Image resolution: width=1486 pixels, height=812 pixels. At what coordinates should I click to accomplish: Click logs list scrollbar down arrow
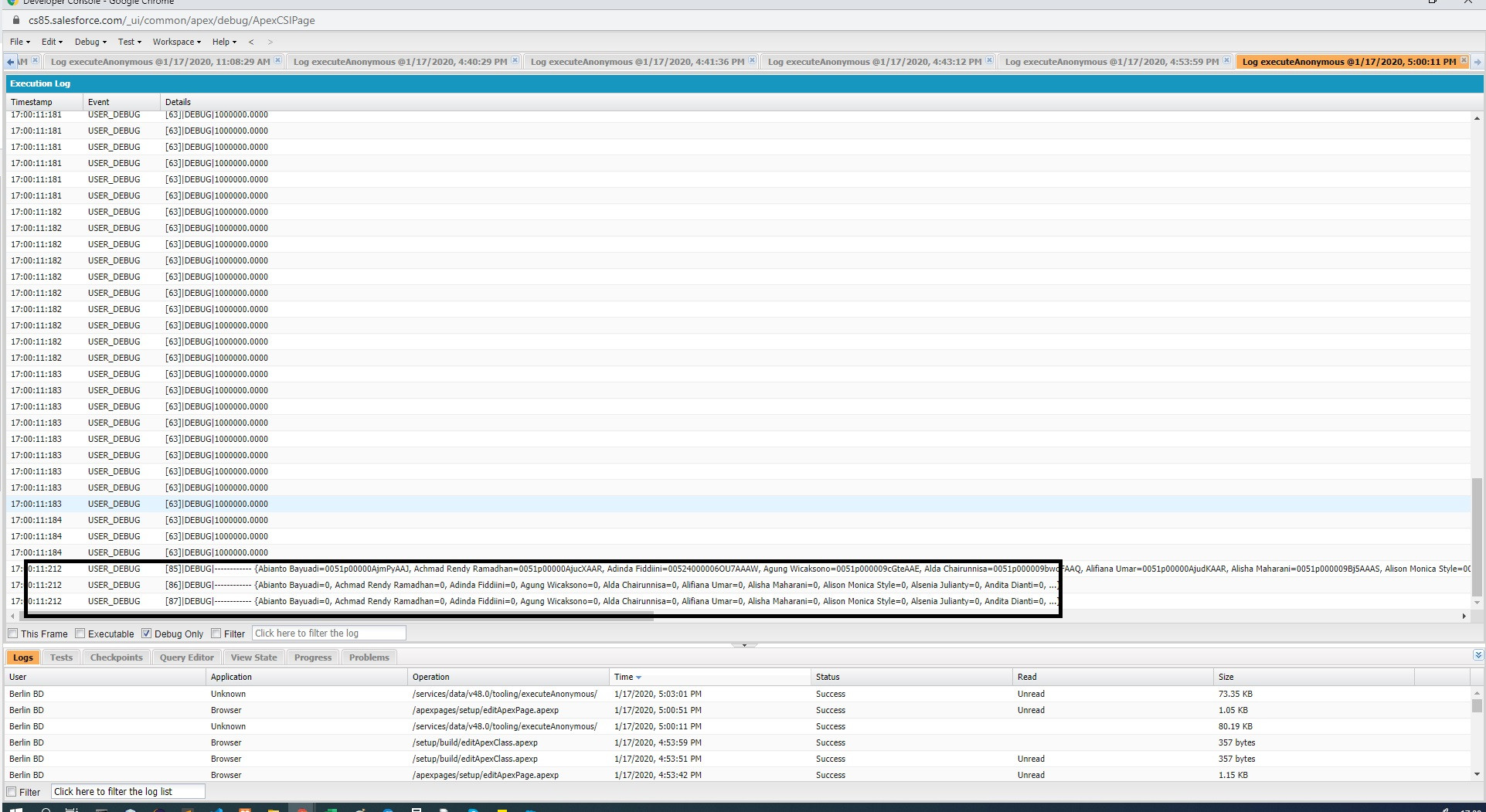(1477, 774)
